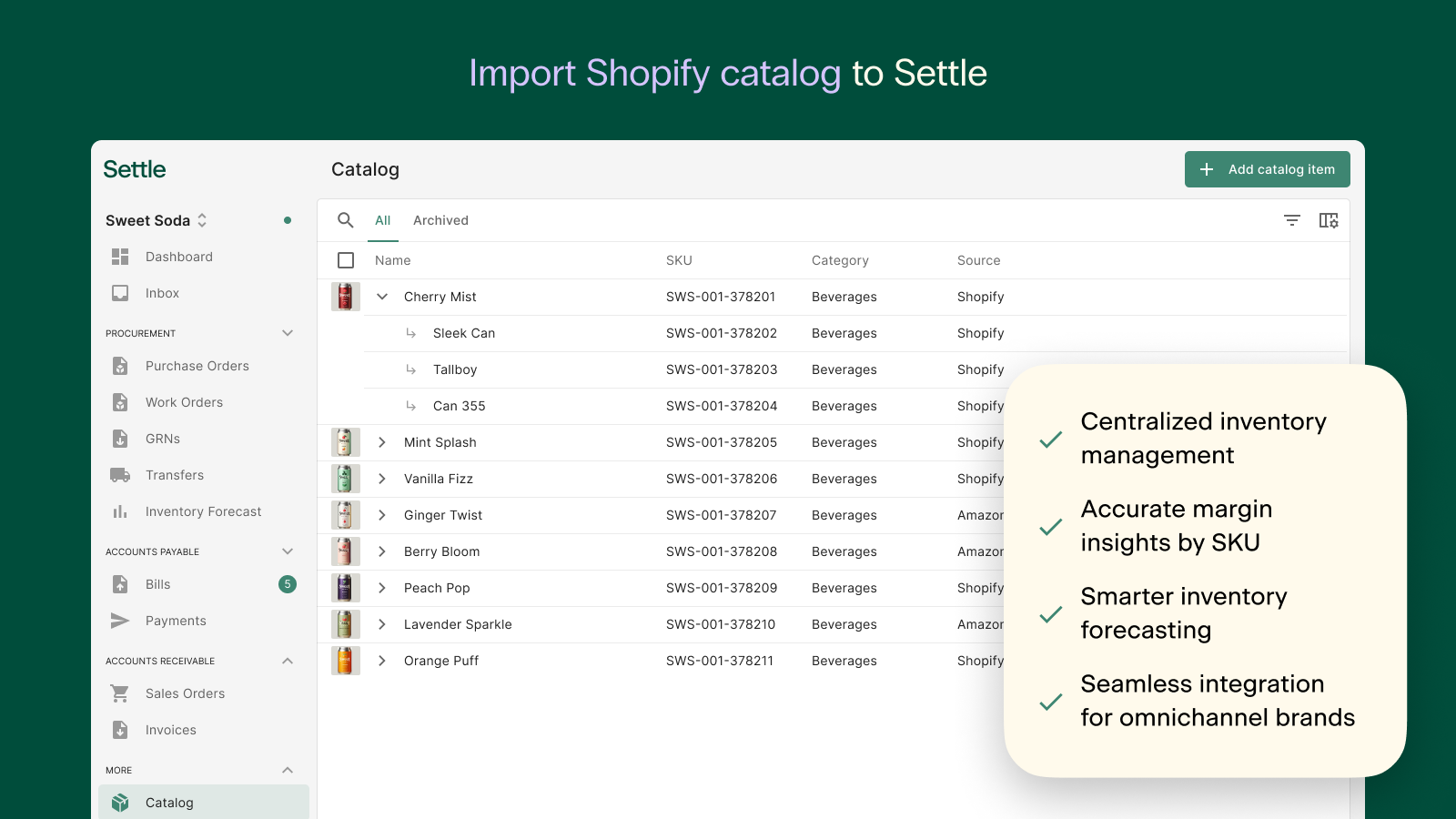The image size is (1456, 819).
Task: Switch to the Archived tab
Action: point(440,220)
